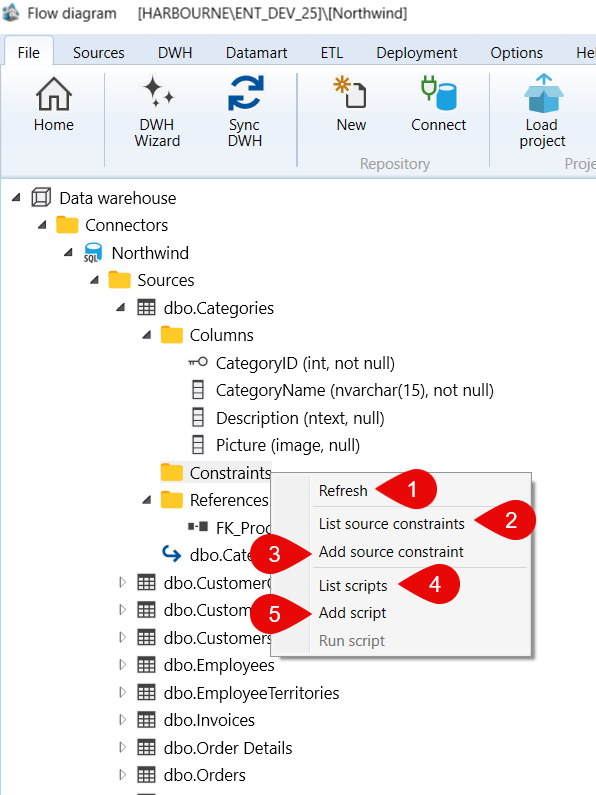
Task: Expand the dbo.Invoices table node
Action: click(122, 719)
